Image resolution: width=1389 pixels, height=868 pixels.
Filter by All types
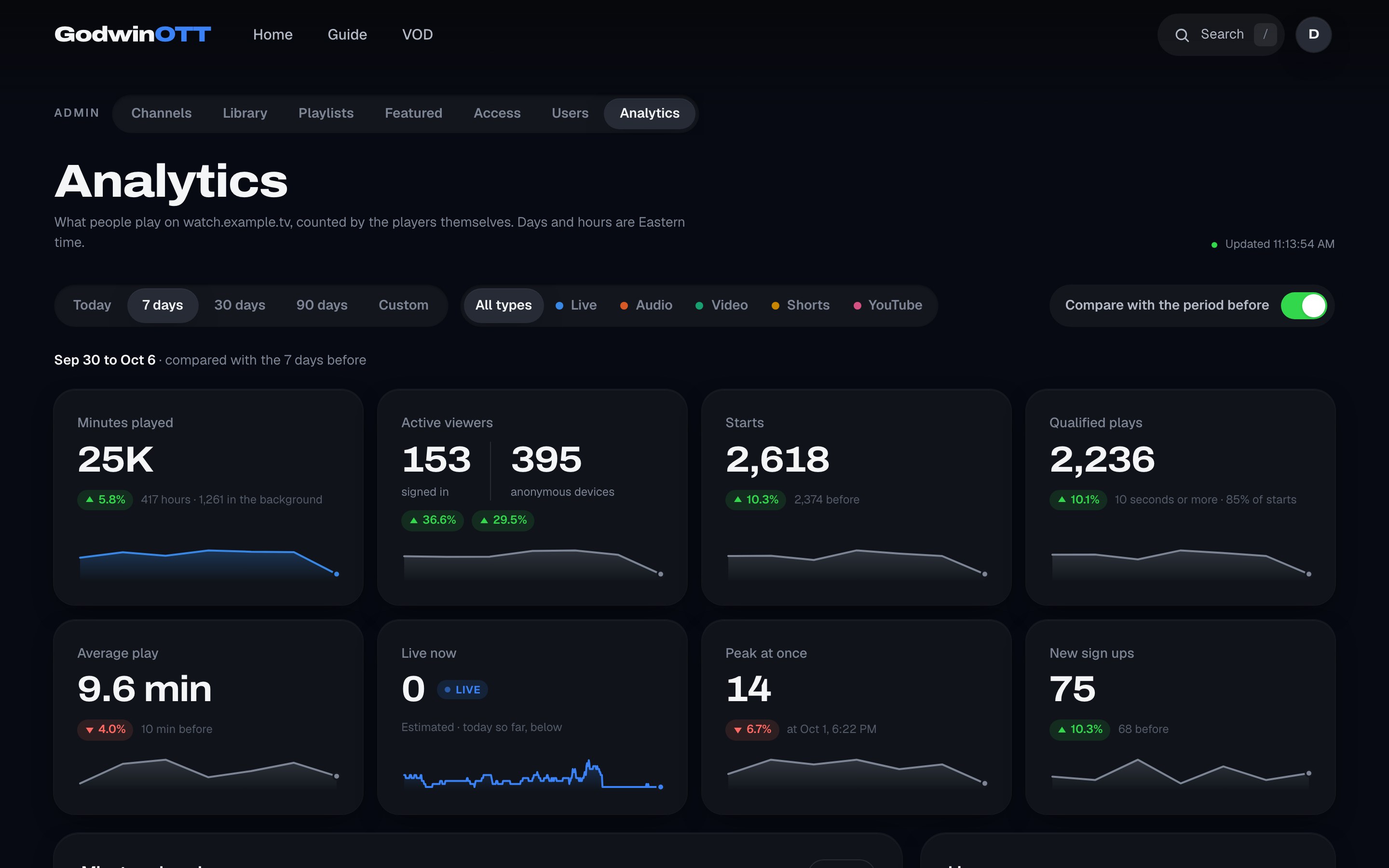(x=504, y=305)
